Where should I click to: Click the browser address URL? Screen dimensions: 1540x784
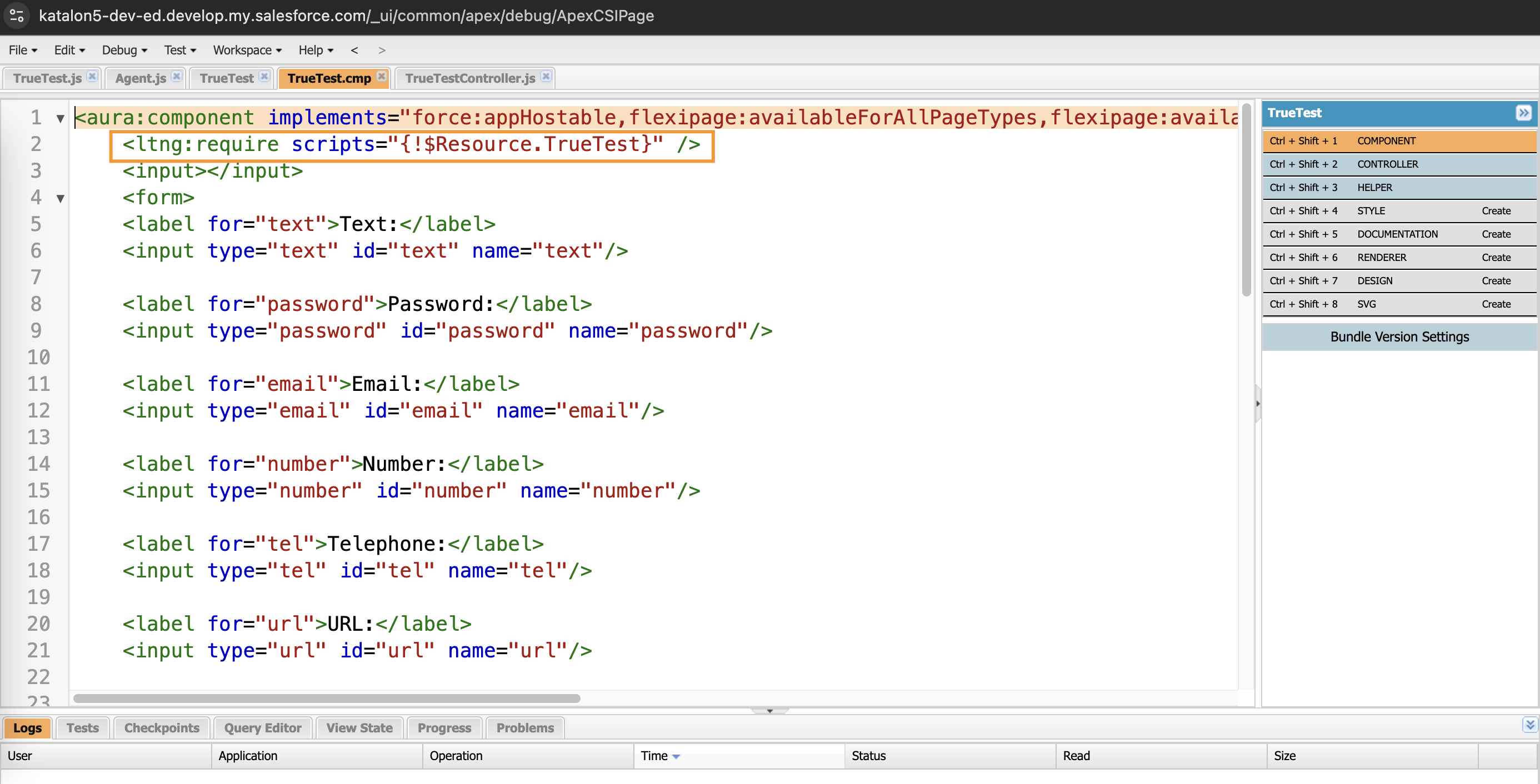click(x=346, y=16)
